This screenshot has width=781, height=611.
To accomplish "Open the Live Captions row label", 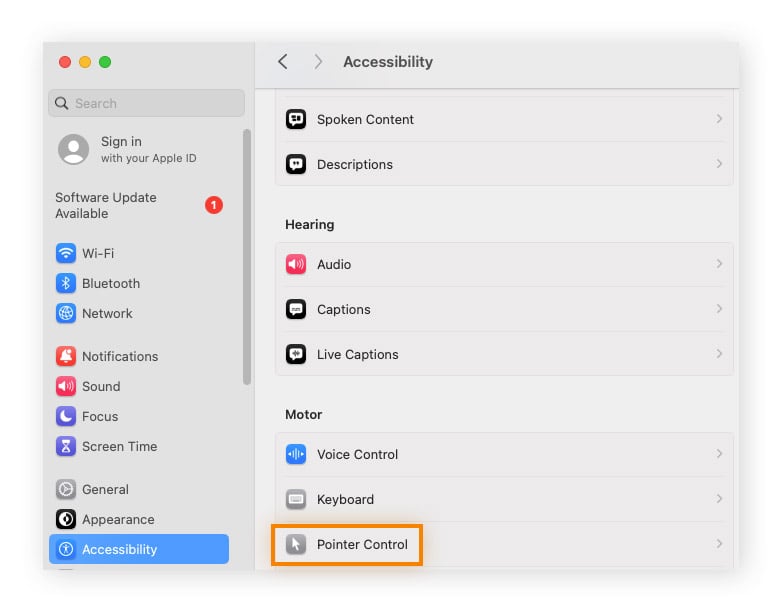I will pyautogui.click(x=358, y=354).
